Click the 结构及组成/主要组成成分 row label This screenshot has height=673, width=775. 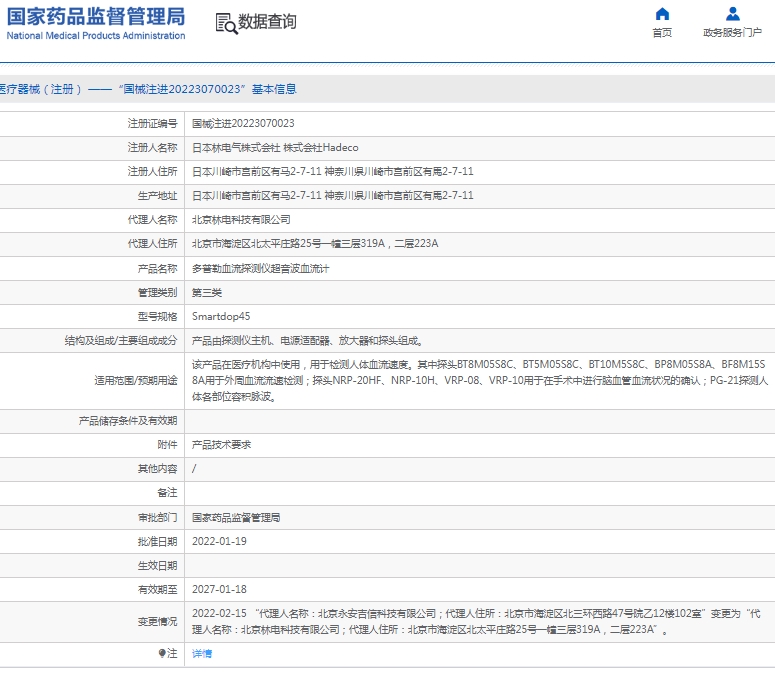[x=121, y=340]
